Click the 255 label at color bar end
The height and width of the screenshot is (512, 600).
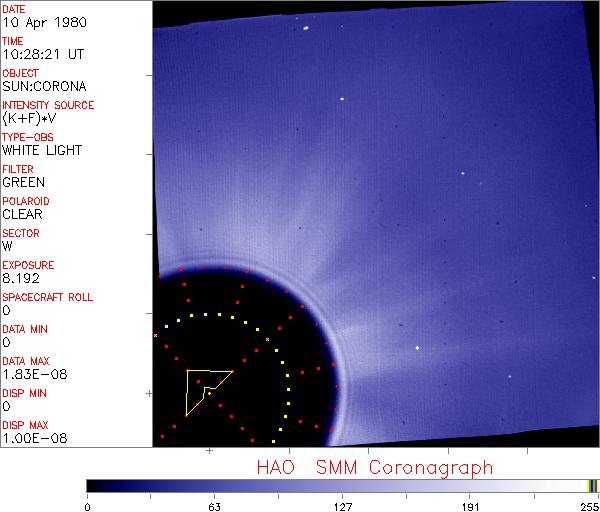point(588,505)
